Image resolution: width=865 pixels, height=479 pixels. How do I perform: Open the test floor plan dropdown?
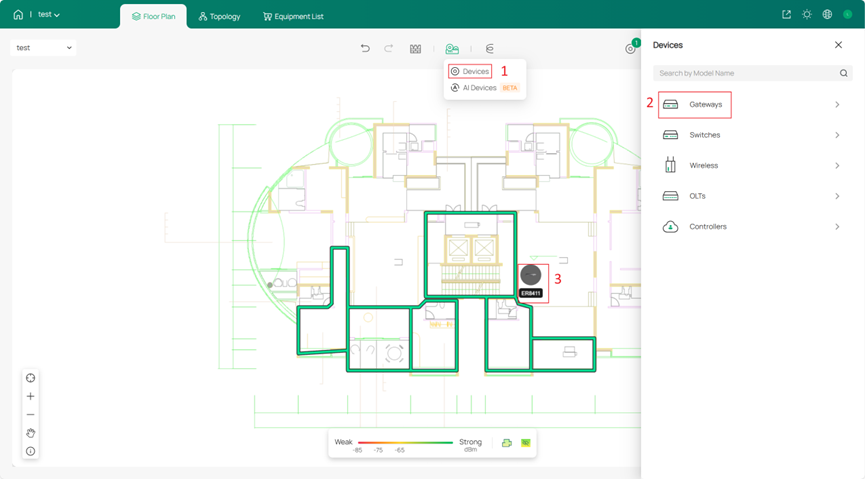(44, 48)
